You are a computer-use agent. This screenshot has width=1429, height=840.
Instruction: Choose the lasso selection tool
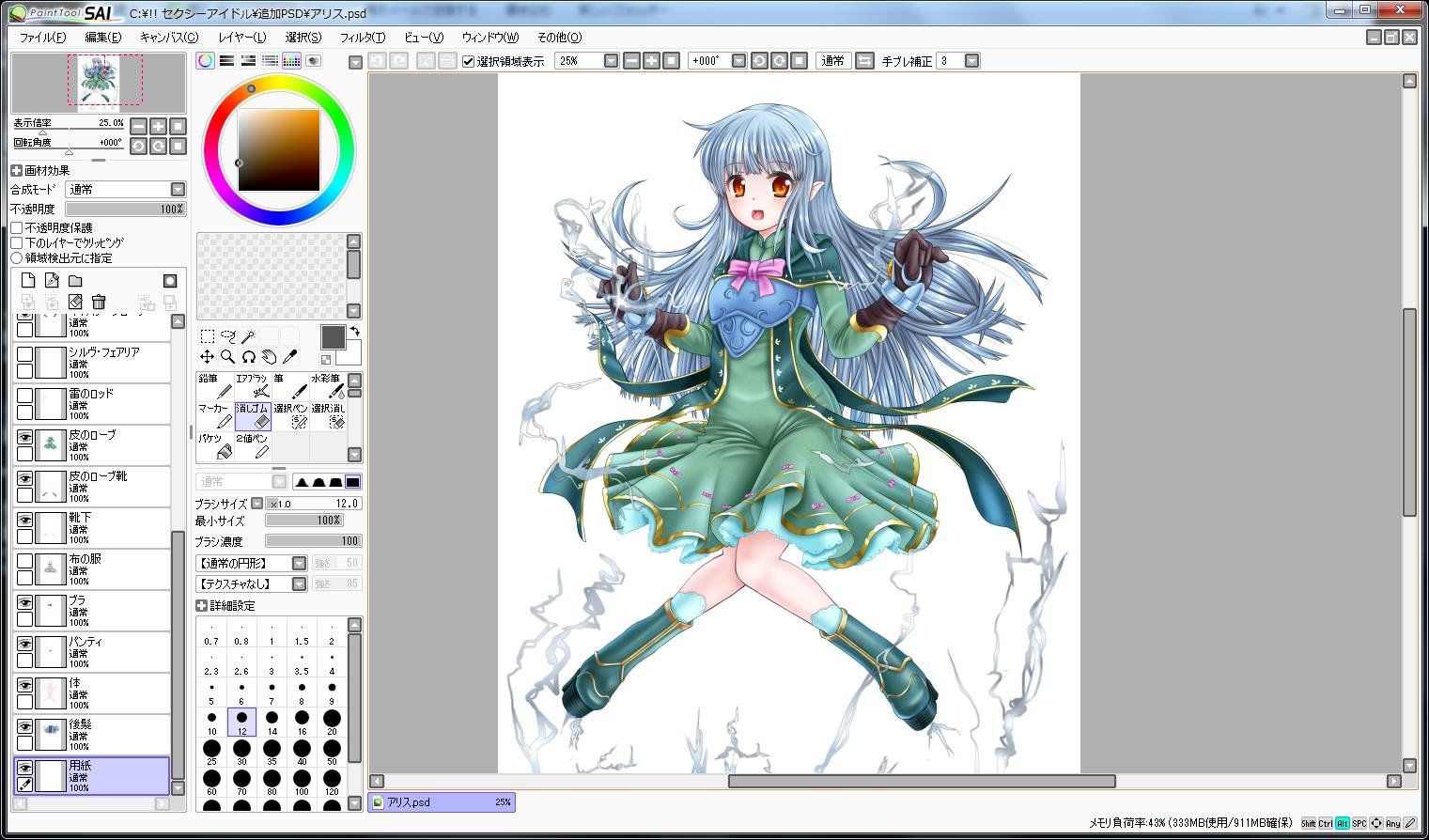click(x=227, y=336)
